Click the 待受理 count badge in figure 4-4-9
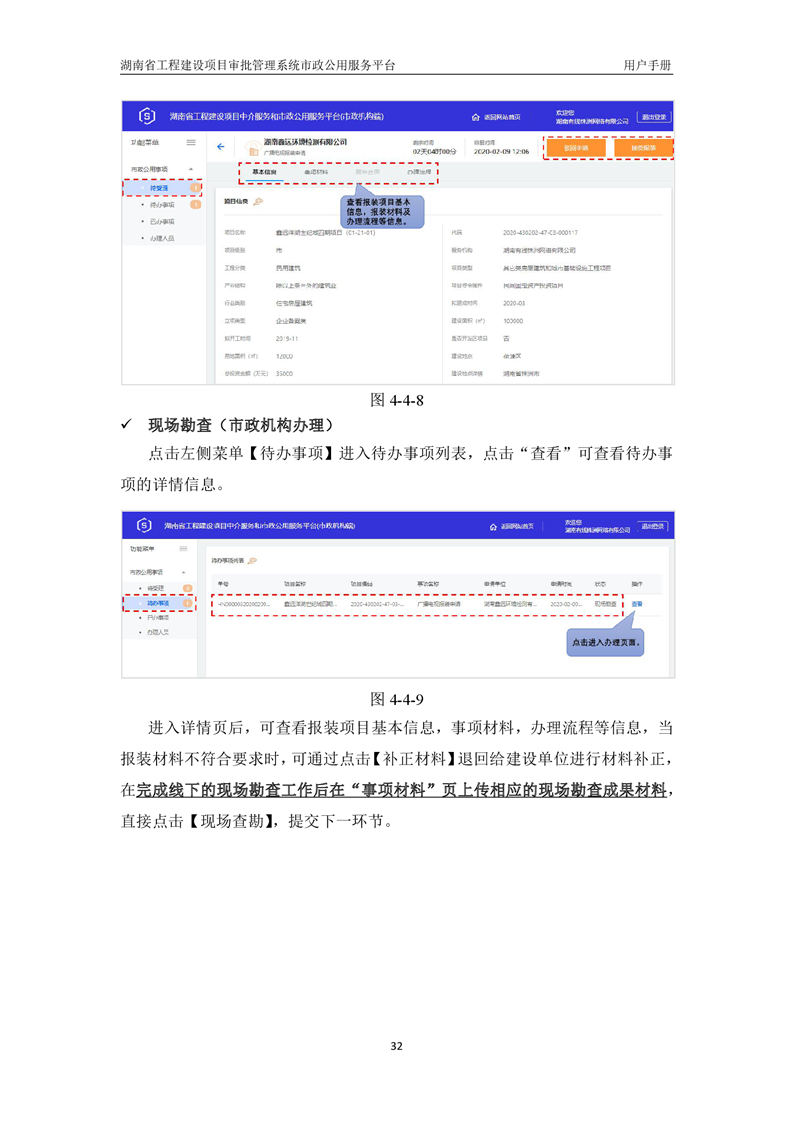This screenshot has height=1122, width=793. [188, 588]
